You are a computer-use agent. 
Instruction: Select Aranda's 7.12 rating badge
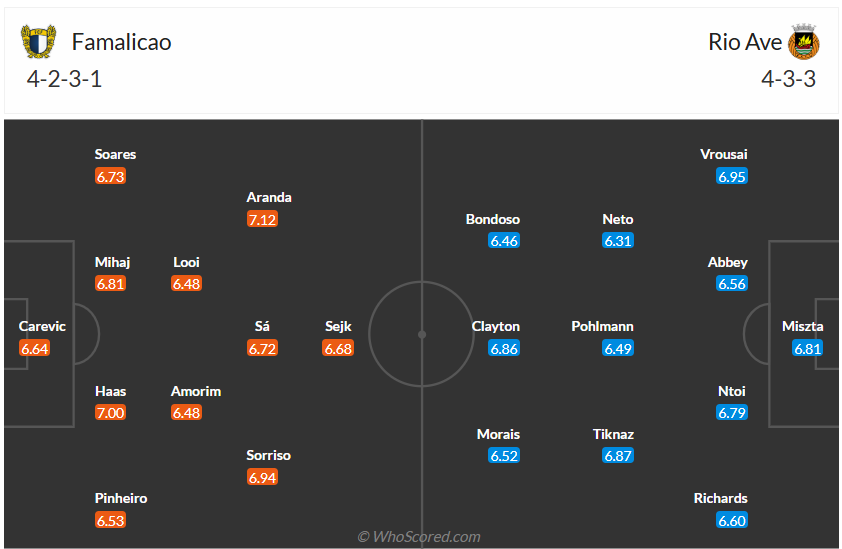pyautogui.click(x=262, y=220)
